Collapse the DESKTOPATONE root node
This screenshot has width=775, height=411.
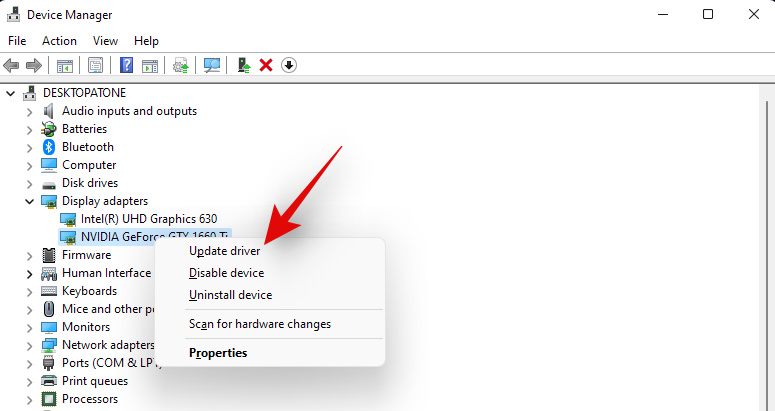click(10, 93)
